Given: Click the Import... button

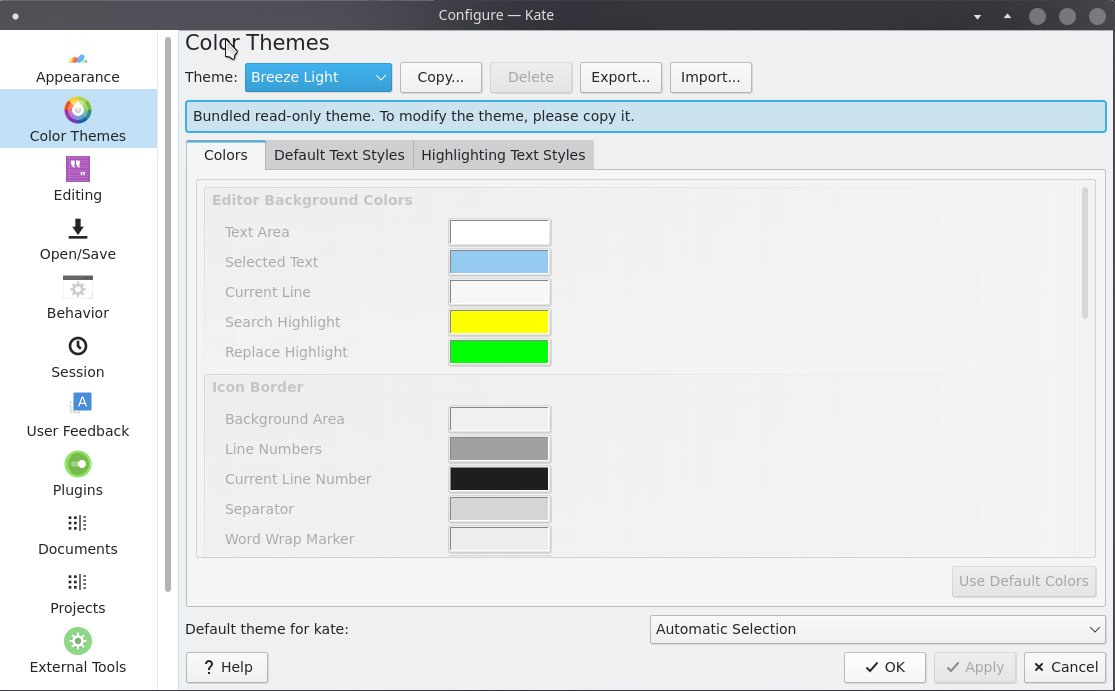Looking at the screenshot, I should 710,77.
